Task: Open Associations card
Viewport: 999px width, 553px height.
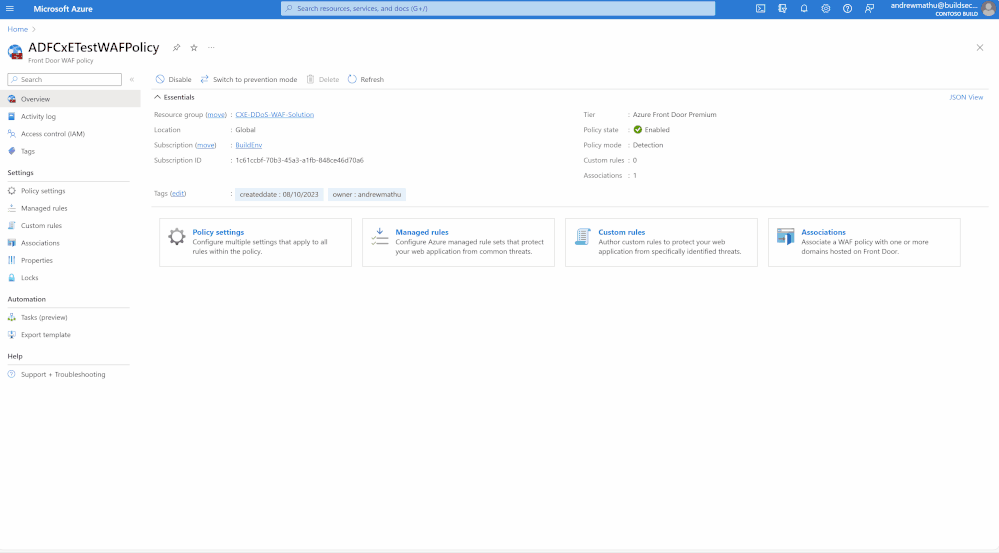Action: point(864,242)
